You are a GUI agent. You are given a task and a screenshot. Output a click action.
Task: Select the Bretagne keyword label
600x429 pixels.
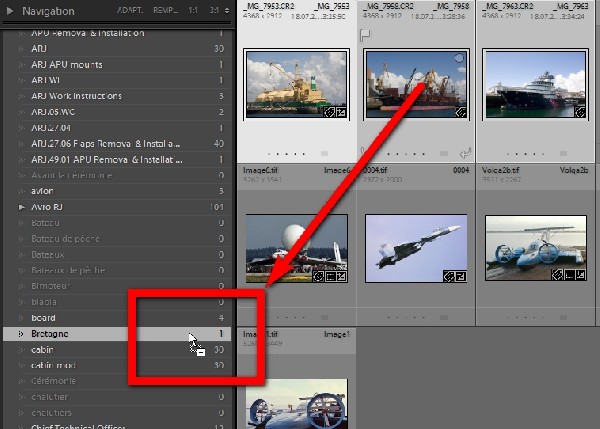[50, 334]
